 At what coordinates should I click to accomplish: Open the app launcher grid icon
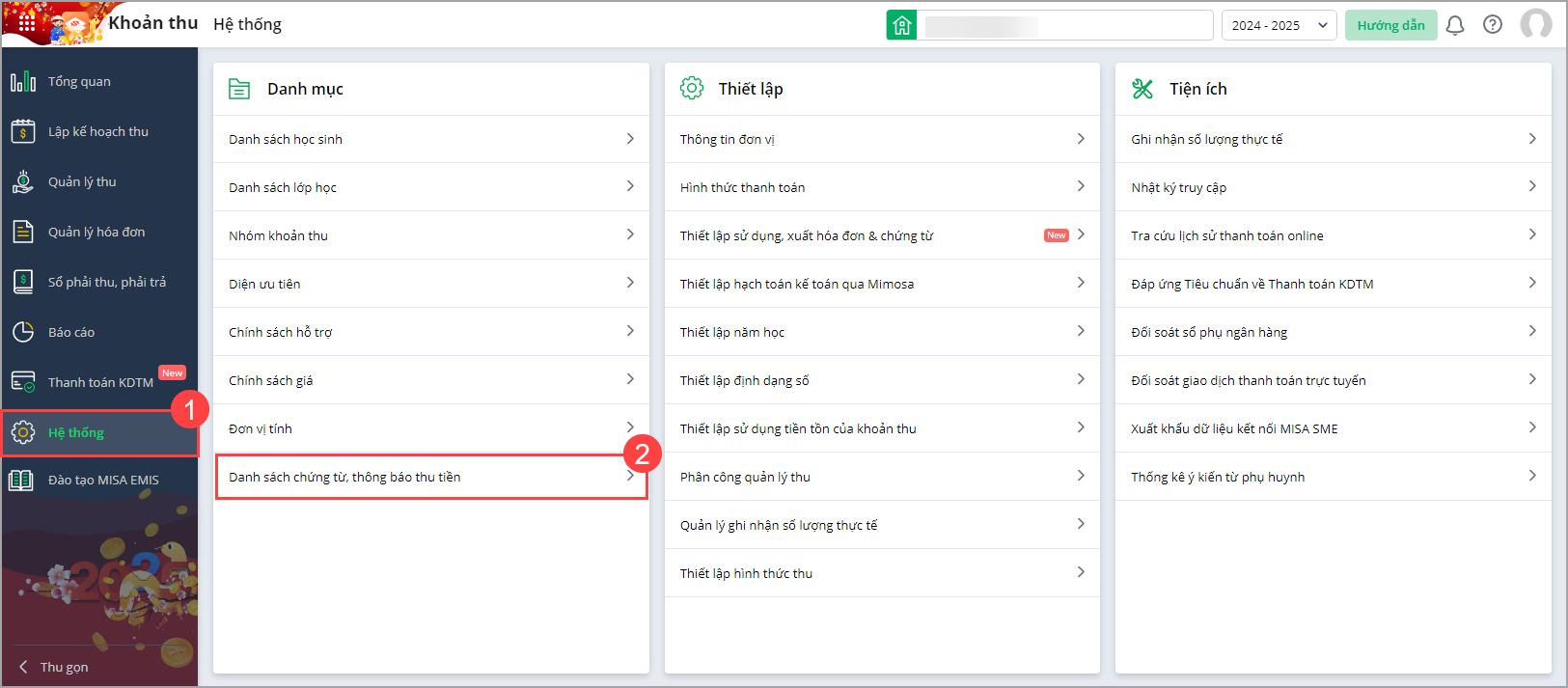tap(27, 21)
